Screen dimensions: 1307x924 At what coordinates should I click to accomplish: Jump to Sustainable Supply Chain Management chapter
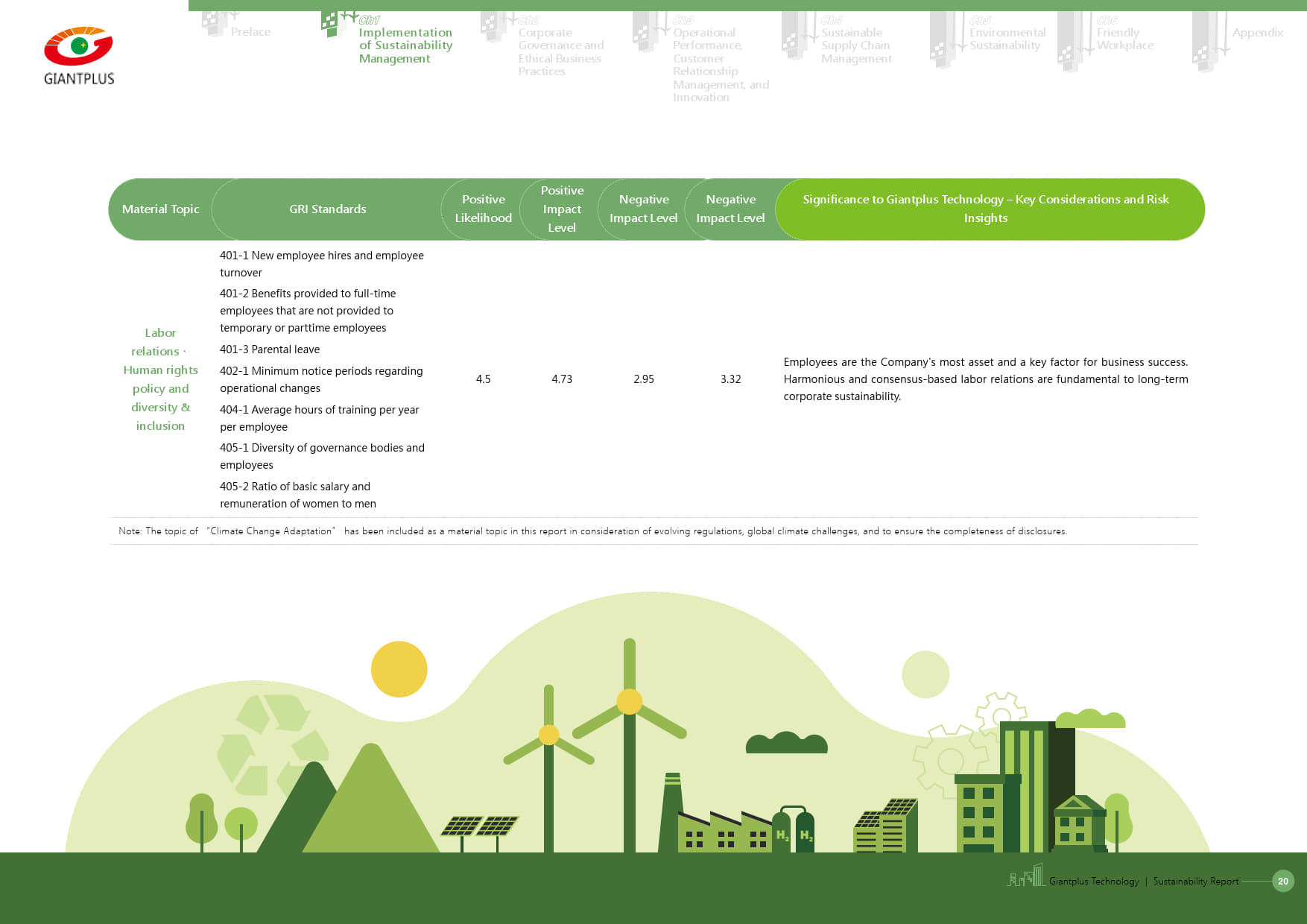855,45
